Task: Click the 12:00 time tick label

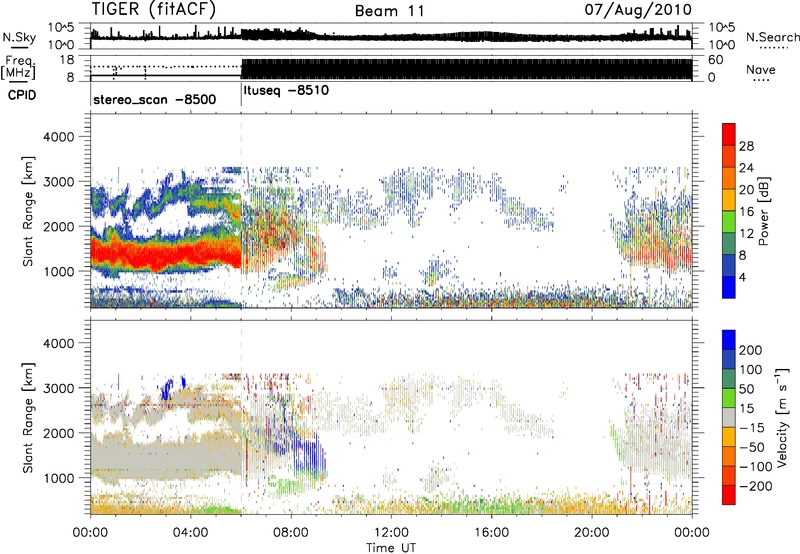Action: (391, 533)
